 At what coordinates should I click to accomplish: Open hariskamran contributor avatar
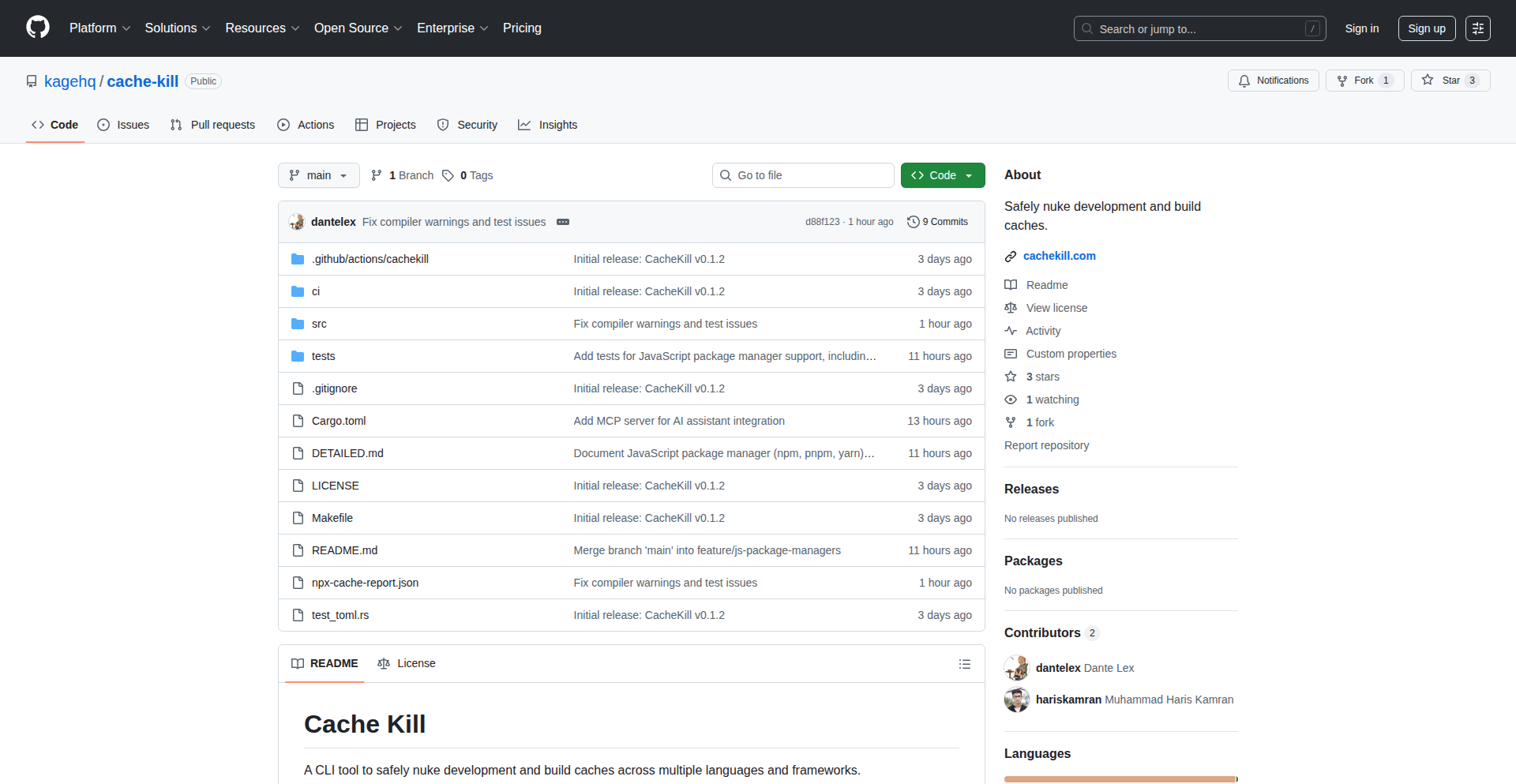point(1017,700)
